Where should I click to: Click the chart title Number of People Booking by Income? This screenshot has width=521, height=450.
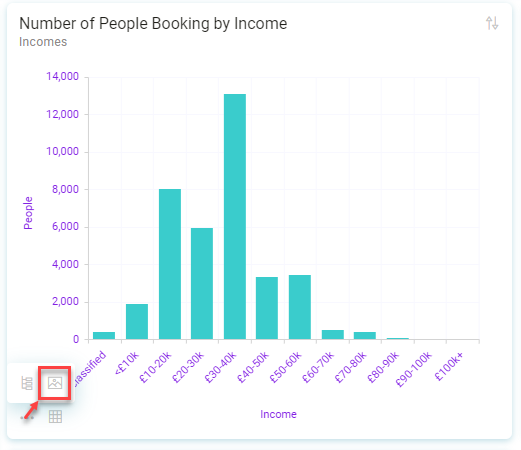(153, 24)
